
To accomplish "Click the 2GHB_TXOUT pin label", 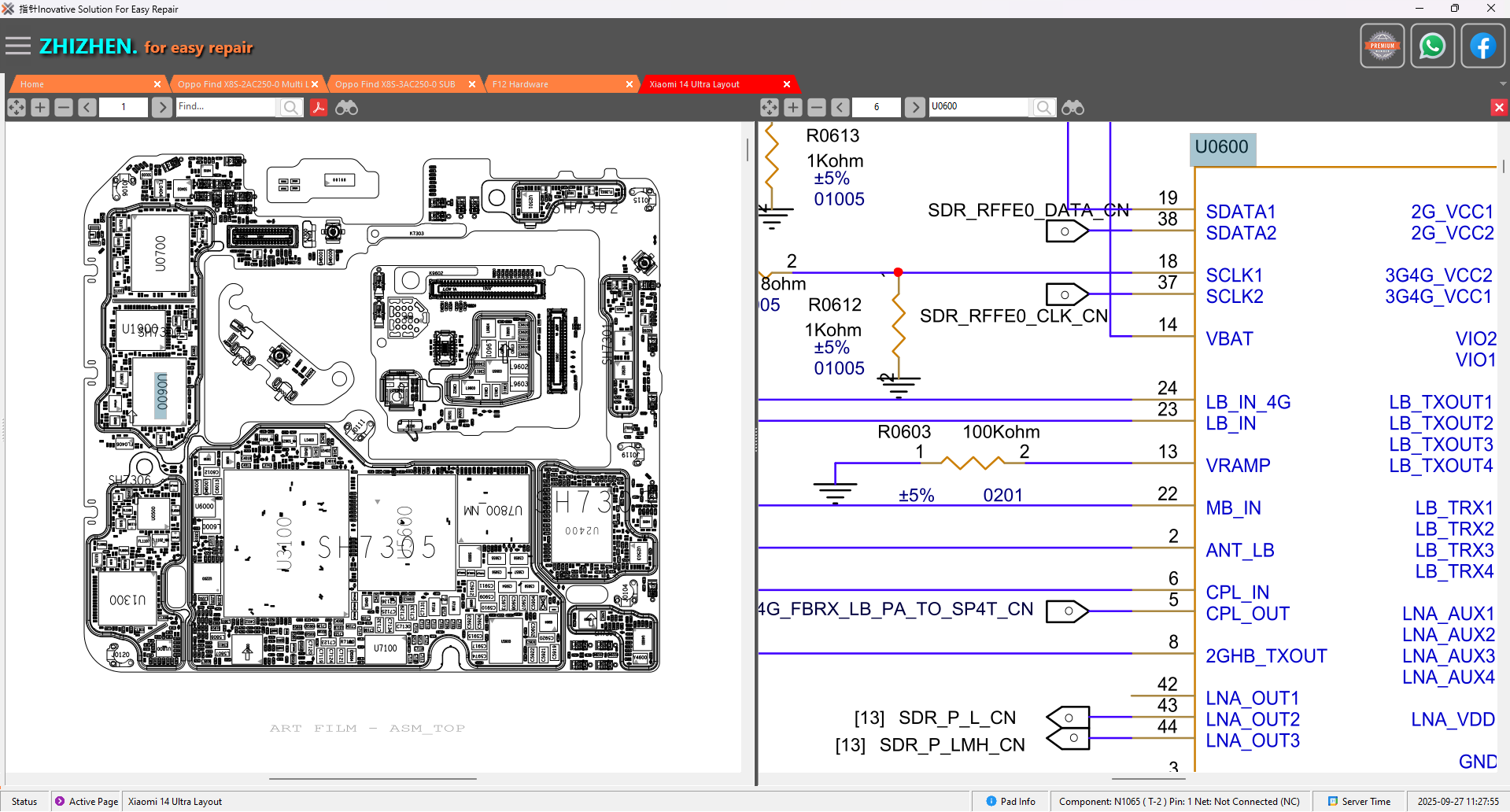I will 1266,656.
